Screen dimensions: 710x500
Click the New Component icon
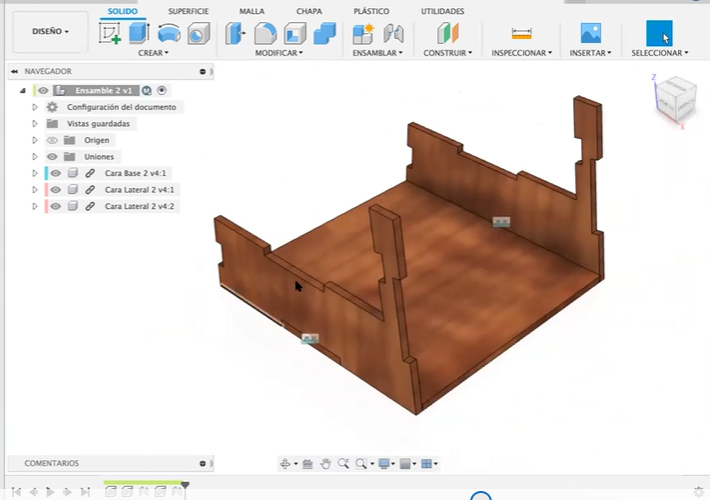(x=363, y=34)
